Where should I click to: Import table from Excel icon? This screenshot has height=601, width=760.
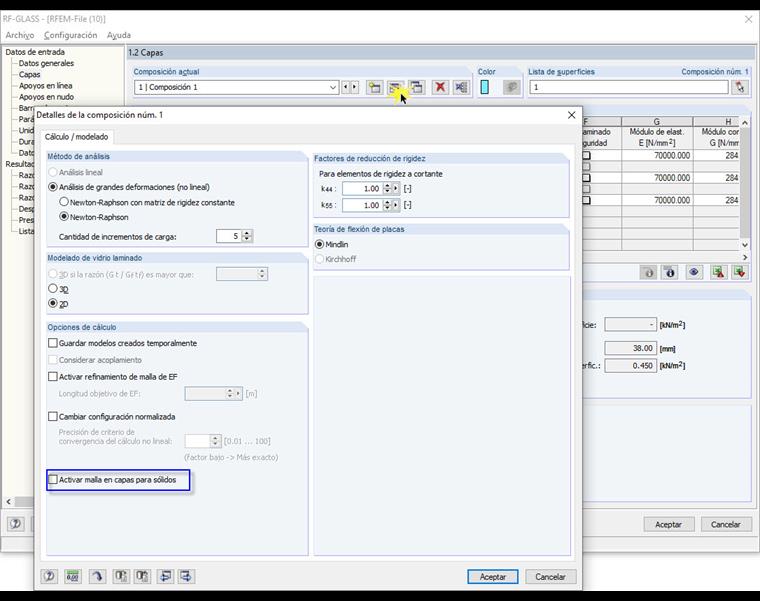tap(740, 272)
